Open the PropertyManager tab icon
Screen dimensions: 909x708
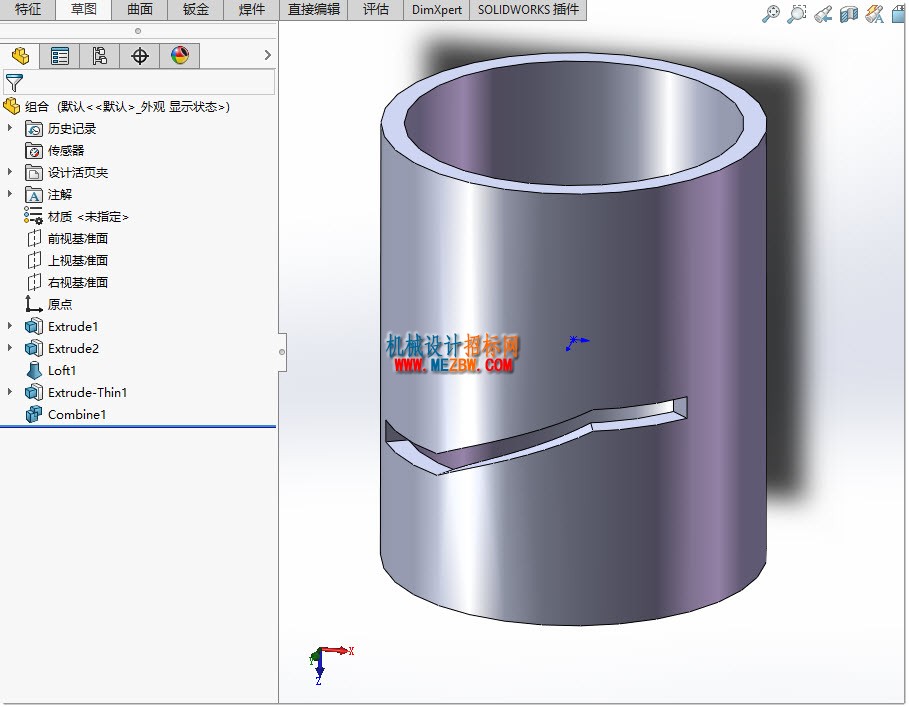tap(60, 56)
